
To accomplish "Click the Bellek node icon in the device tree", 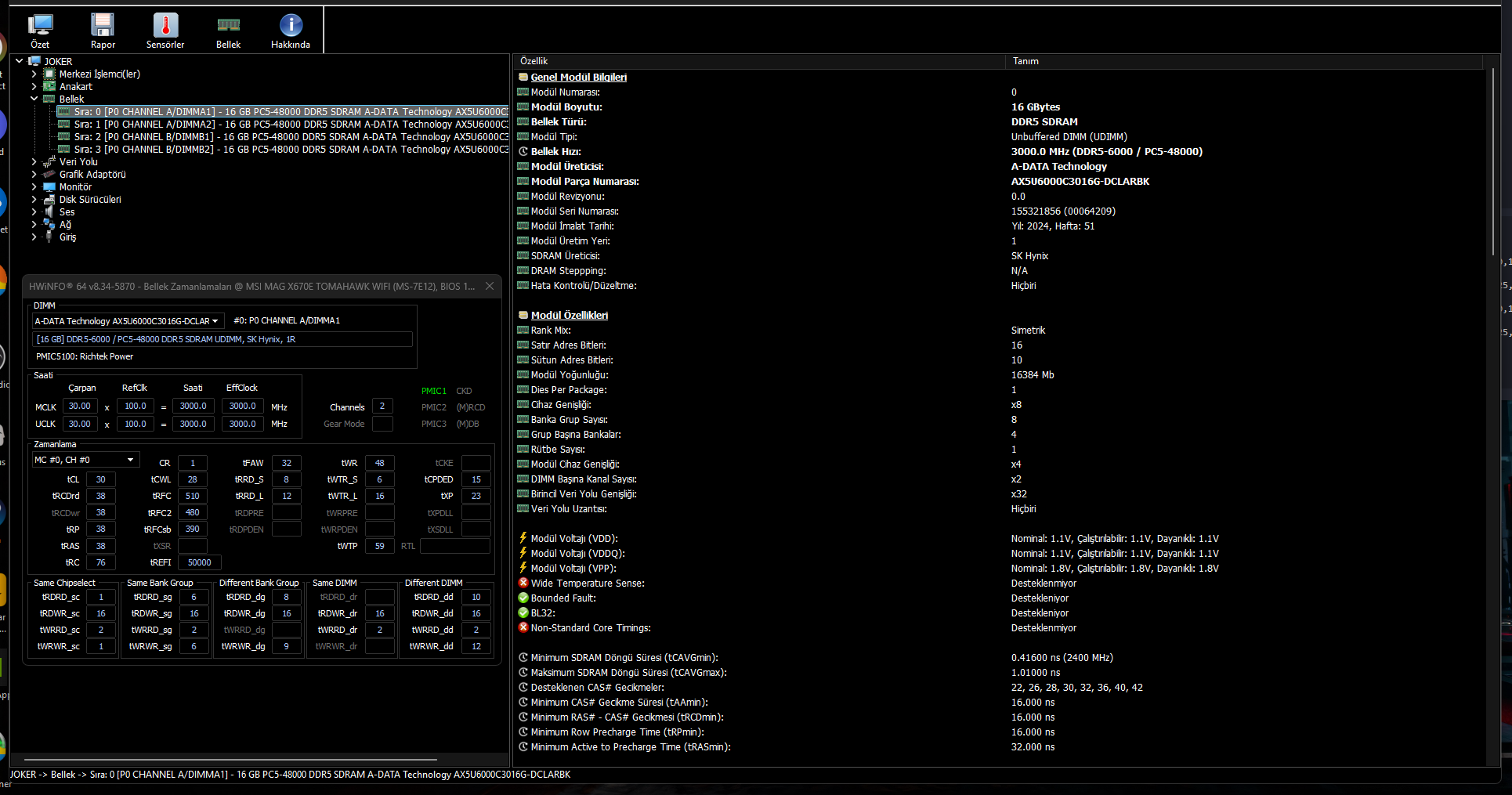I will tap(49, 99).
